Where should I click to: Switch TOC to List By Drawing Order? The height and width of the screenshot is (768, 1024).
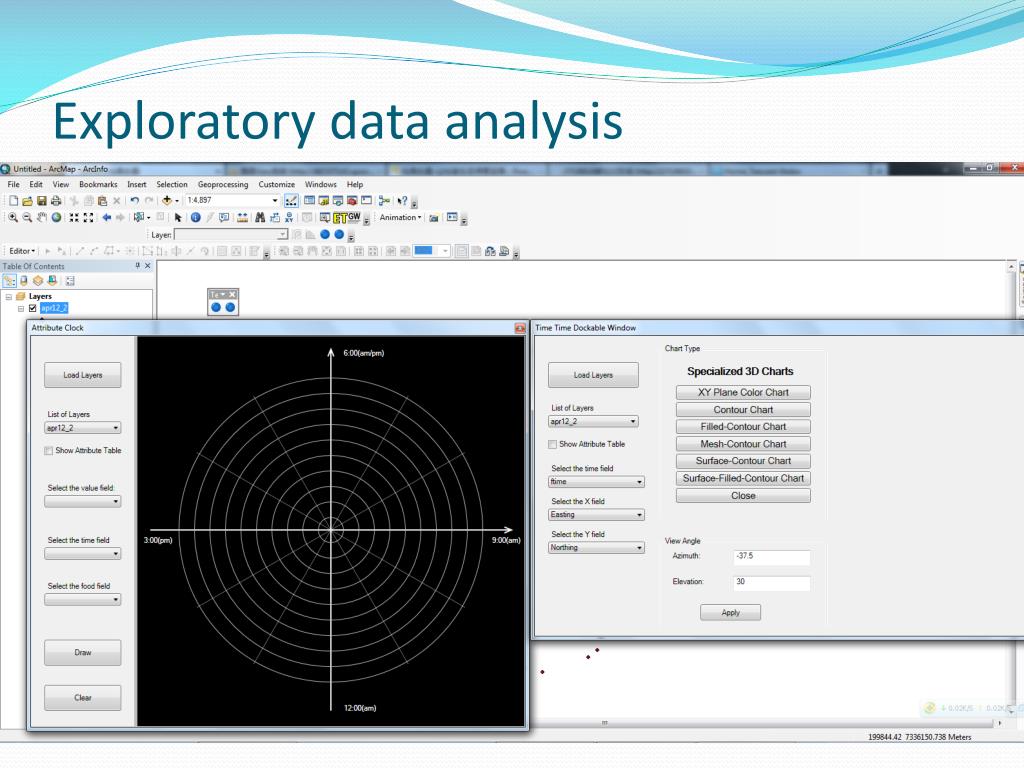9,281
